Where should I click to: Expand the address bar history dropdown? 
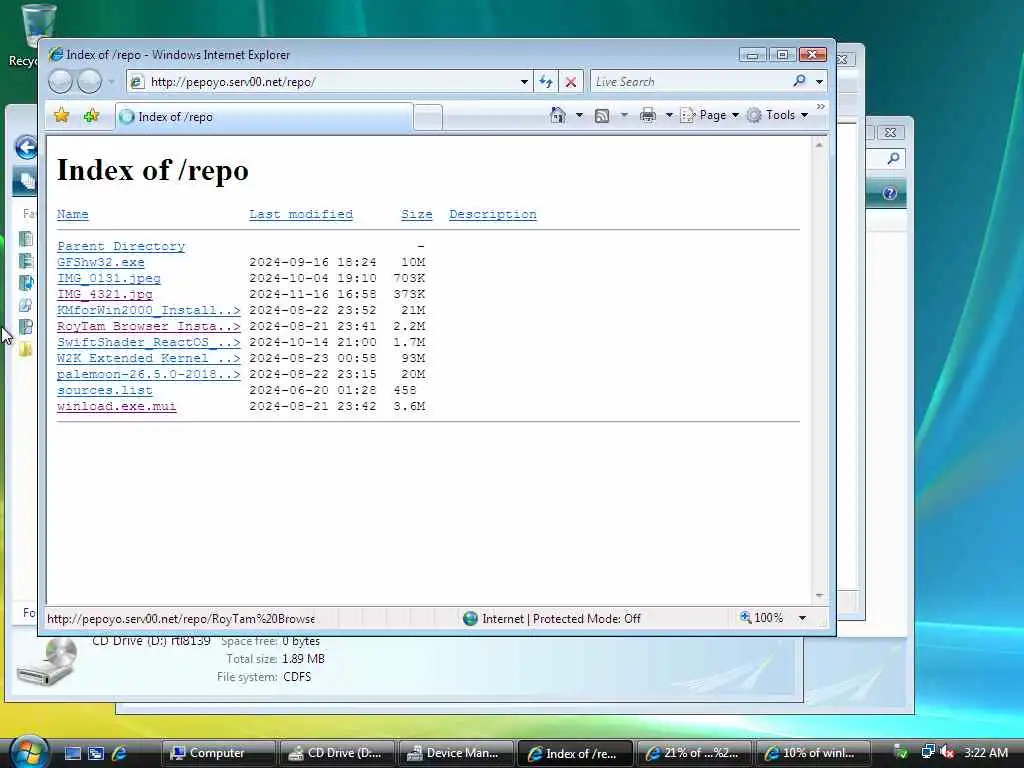pos(524,82)
